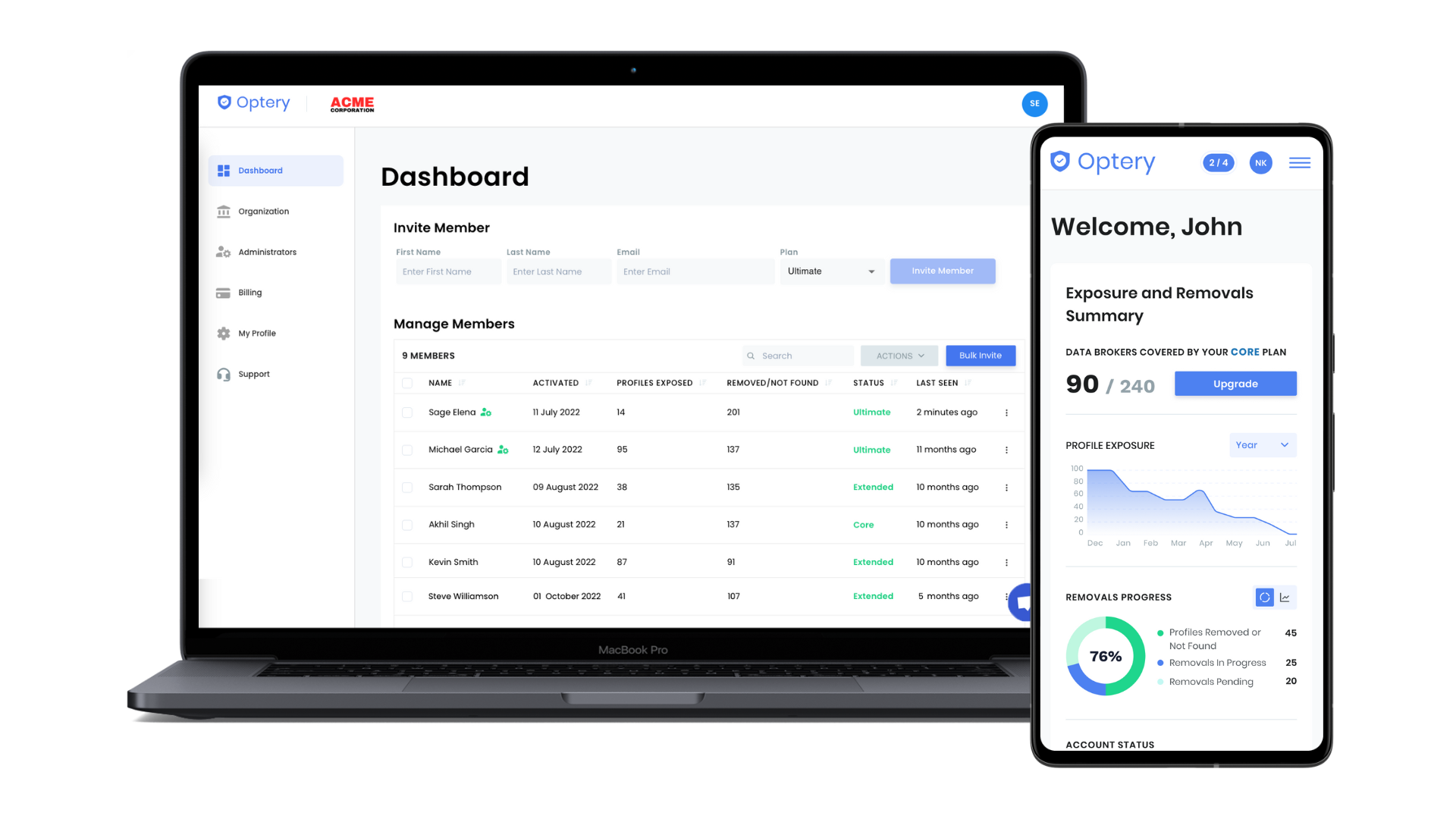Image resolution: width=1456 pixels, height=819 pixels.
Task: Select the Organization menu item
Action: click(x=263, y=211)
